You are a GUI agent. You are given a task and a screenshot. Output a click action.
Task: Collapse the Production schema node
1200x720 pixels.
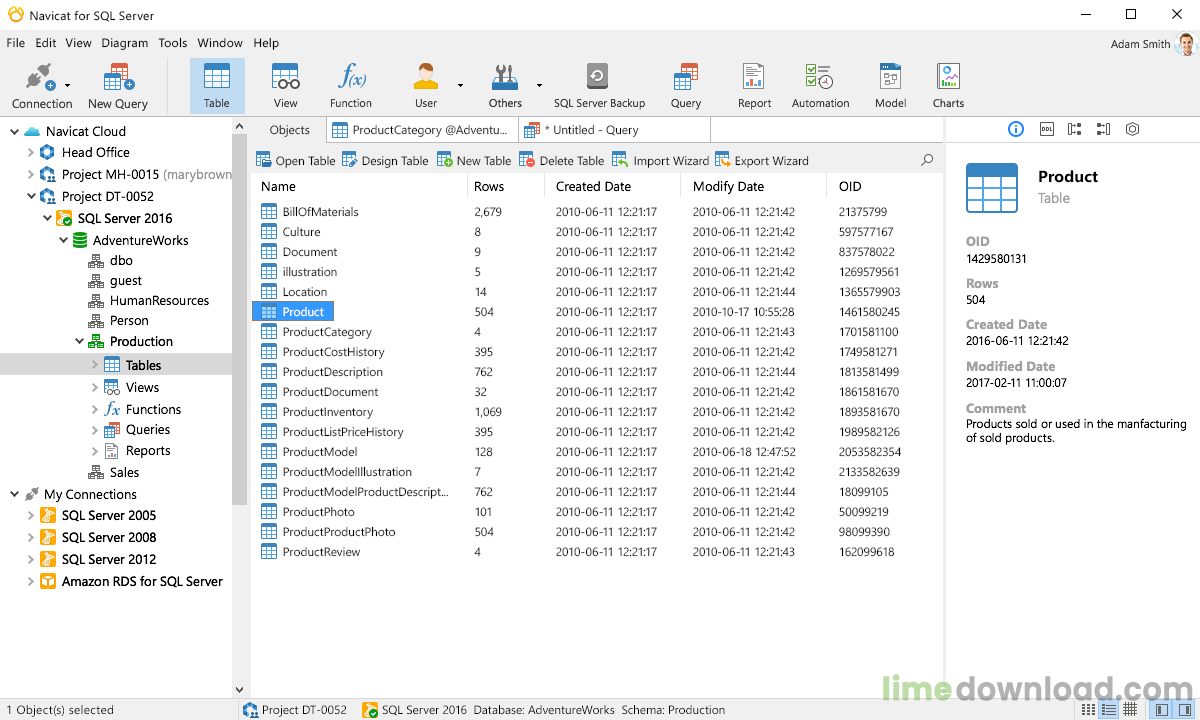point(79,342)
